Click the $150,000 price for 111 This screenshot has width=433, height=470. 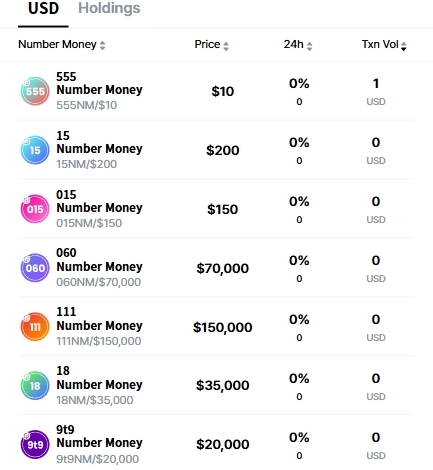click(222, 327)
